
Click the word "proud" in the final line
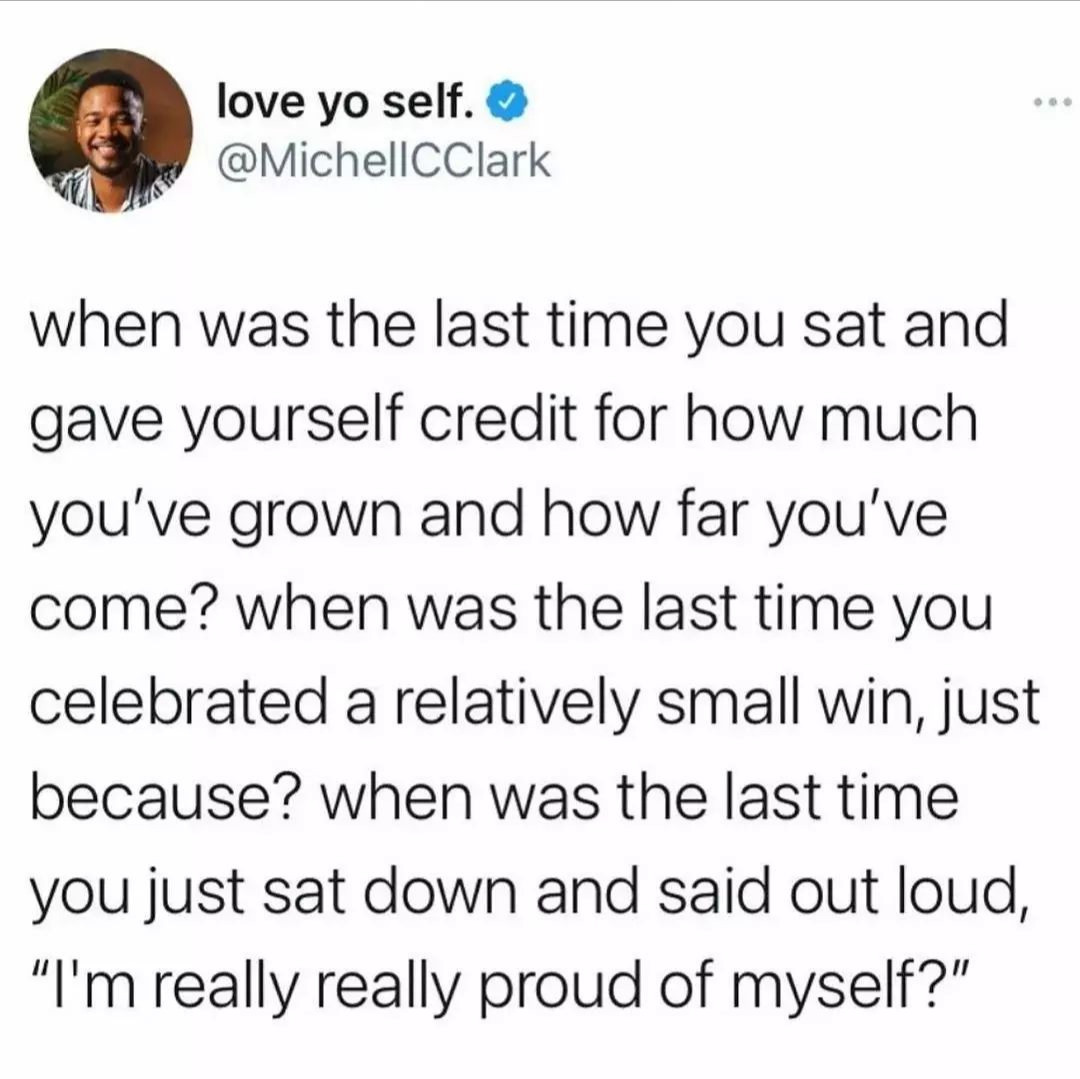pyautogui.click(x=567, y=983)
